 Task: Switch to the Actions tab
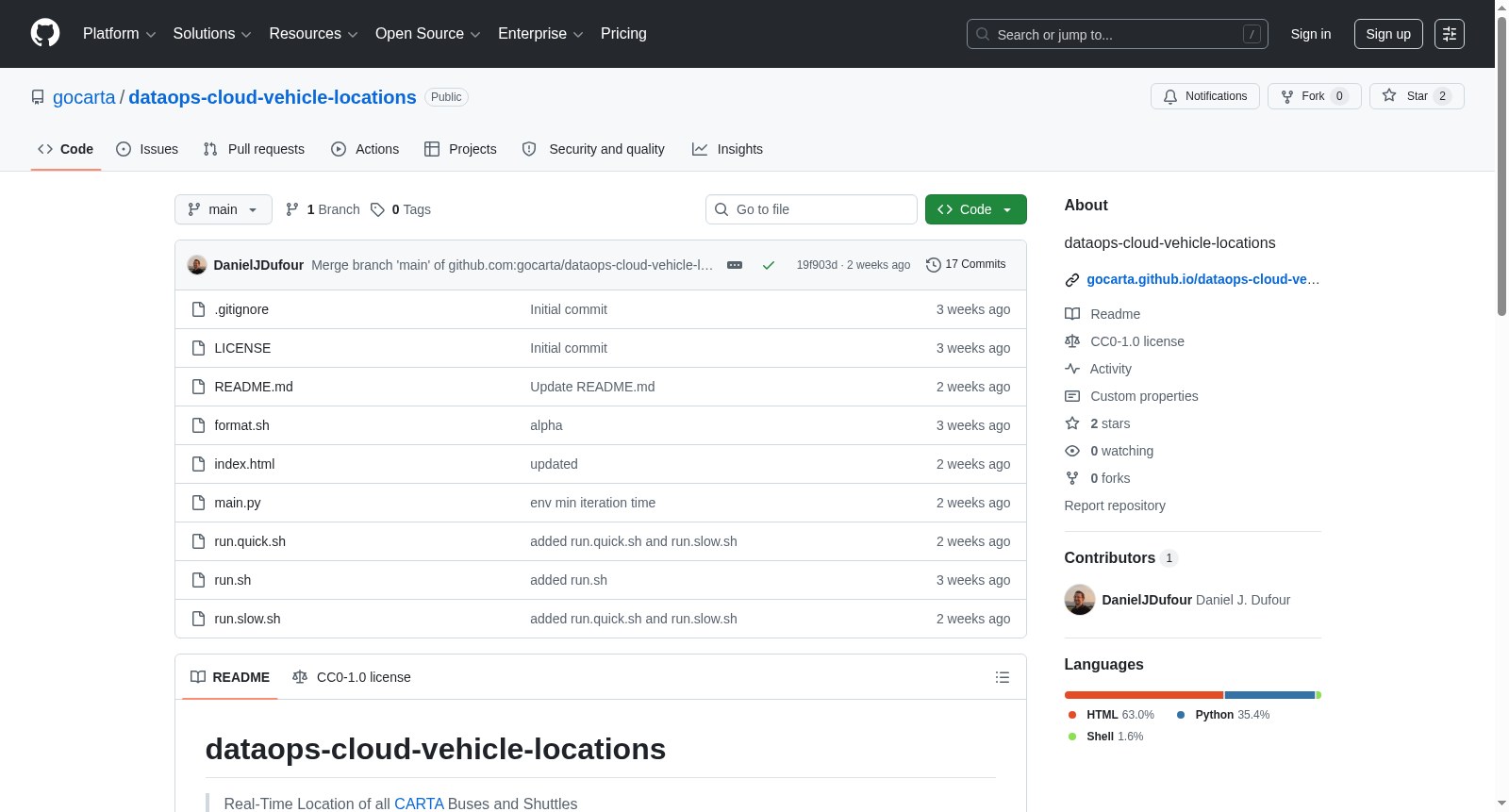tap(365, 149)
